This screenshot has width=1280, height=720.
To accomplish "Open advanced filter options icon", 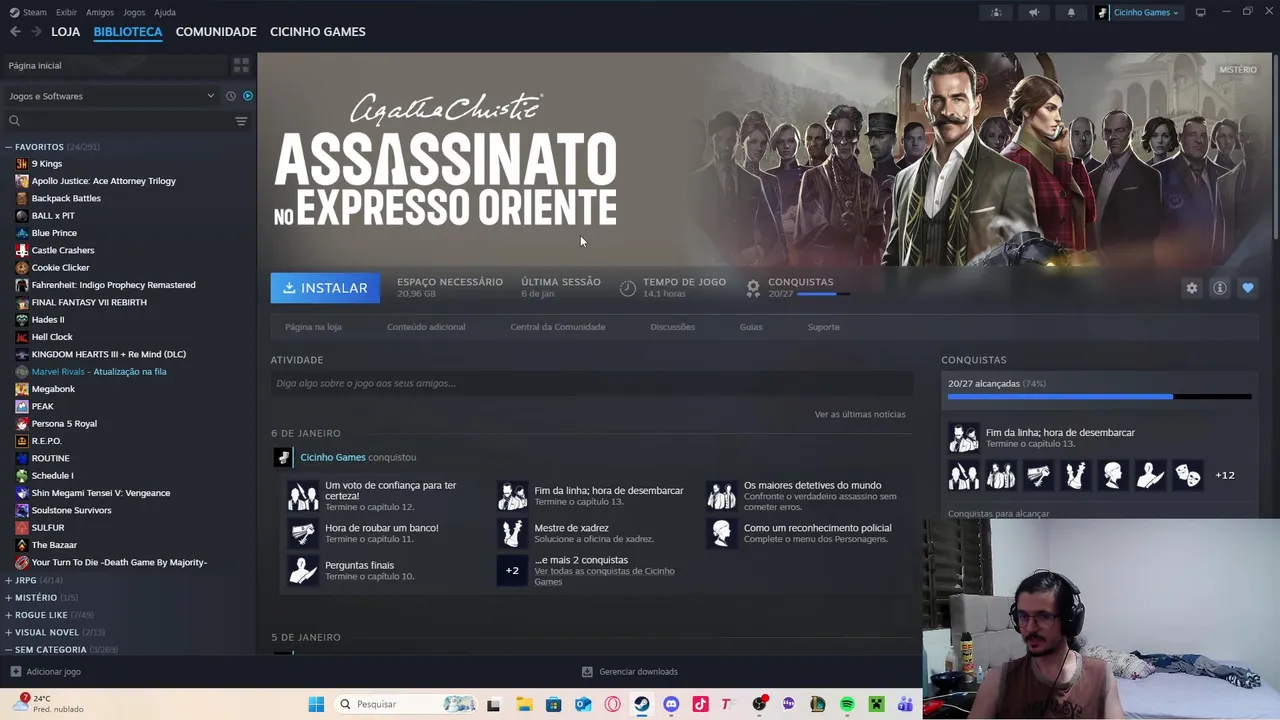I will 241,121.
